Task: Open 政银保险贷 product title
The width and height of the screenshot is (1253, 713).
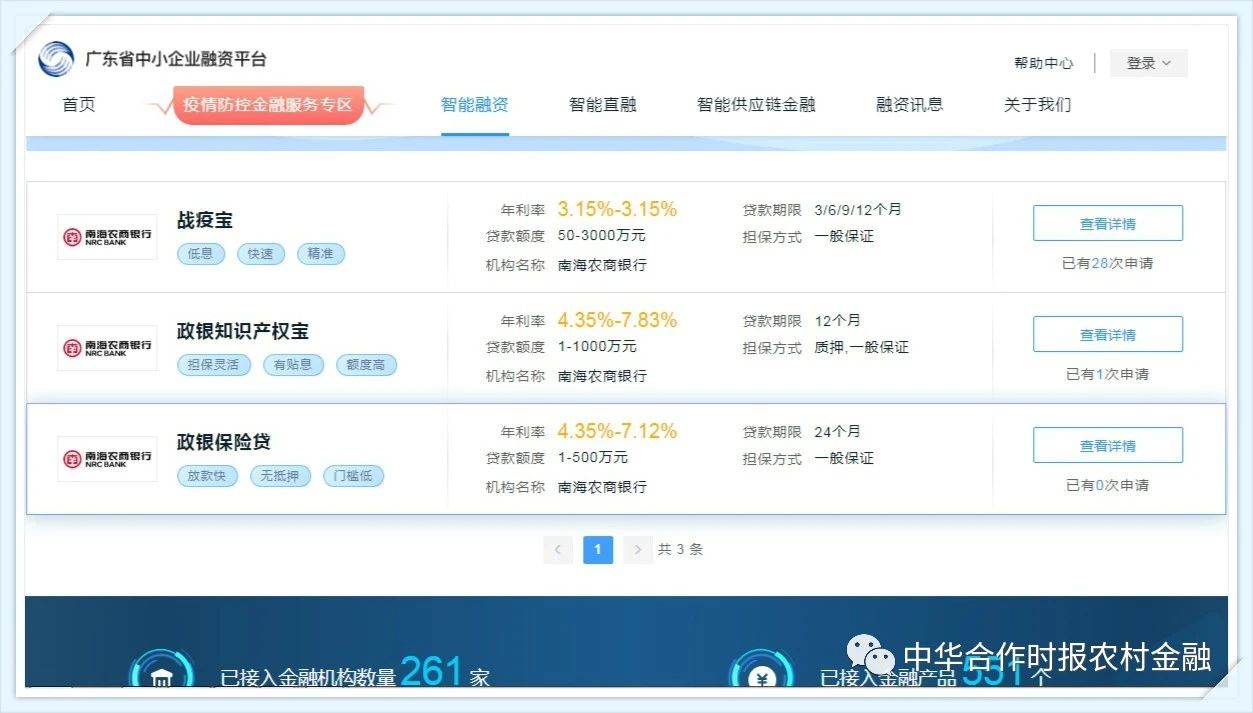Action: [x=224, y=442]
